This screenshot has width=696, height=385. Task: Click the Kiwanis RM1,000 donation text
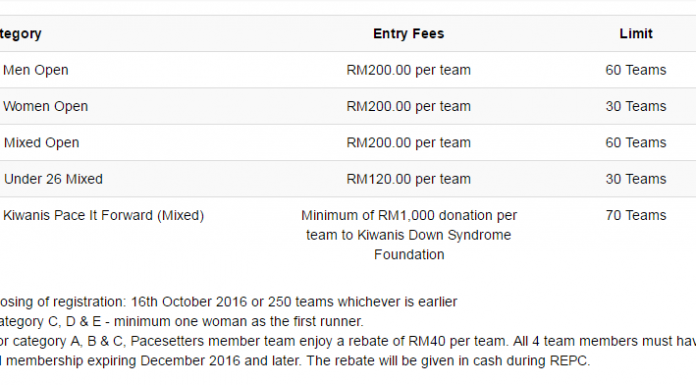click(409, 235)
